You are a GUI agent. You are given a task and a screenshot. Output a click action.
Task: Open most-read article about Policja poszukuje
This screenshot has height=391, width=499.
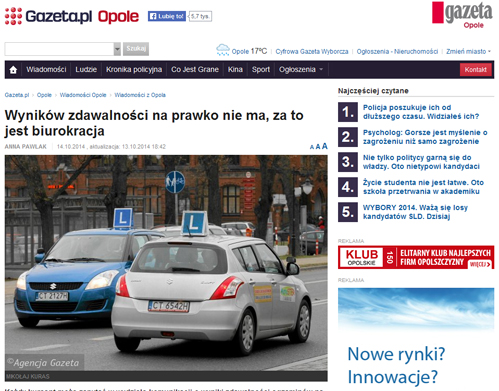click(421, 112)
